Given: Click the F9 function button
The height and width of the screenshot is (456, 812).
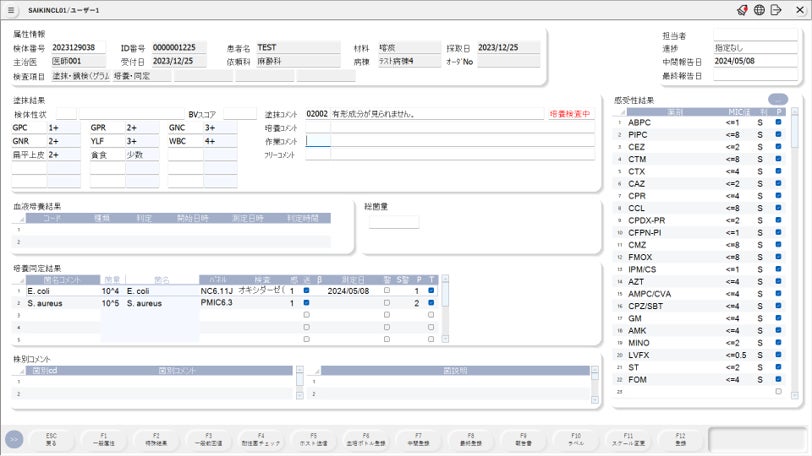Looking at the screenshot, I should pyautogui.click(x=523, y=439).
